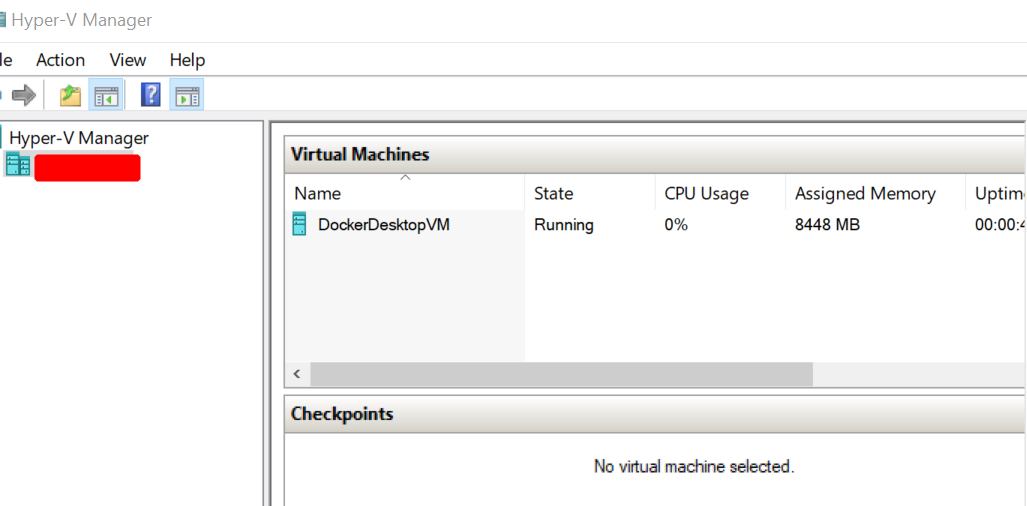Click the Forward arrow toolbar icon

coord(24,96)
